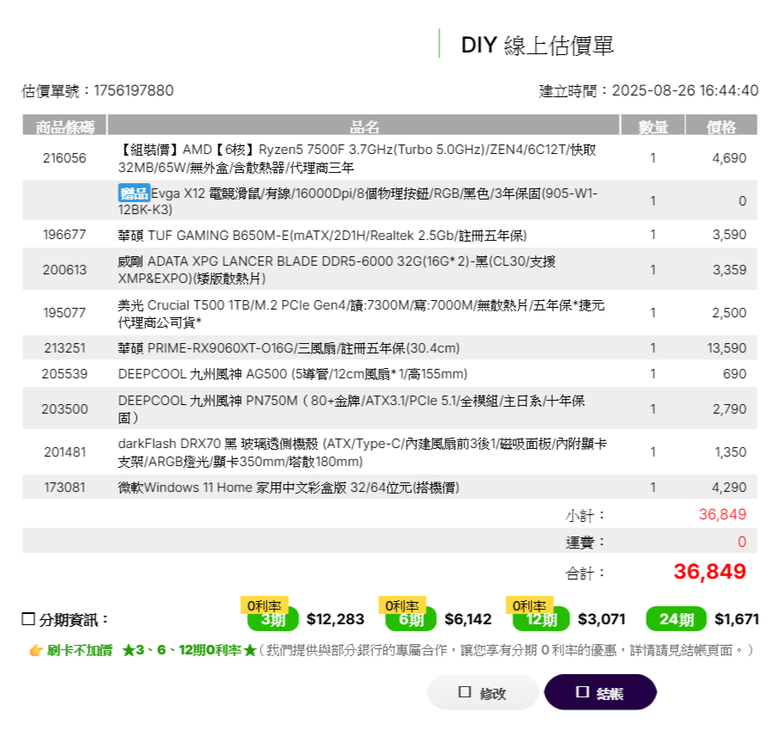Click the pointing hand emoji before 刷卡不加價
Viewport: 780px width, 730px height.
(x=36, y=650)
